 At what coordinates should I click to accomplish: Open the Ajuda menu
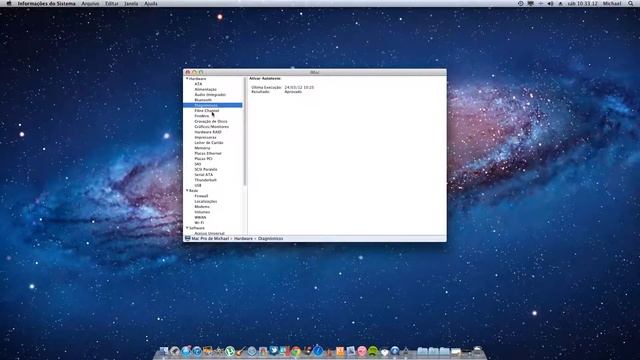(151, 3)
